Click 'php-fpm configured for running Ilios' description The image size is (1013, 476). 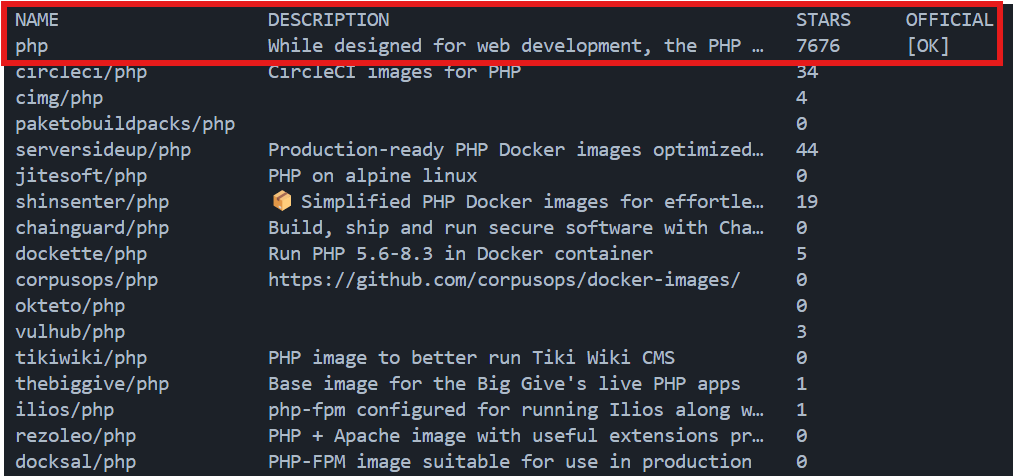[x=516, y=409]
